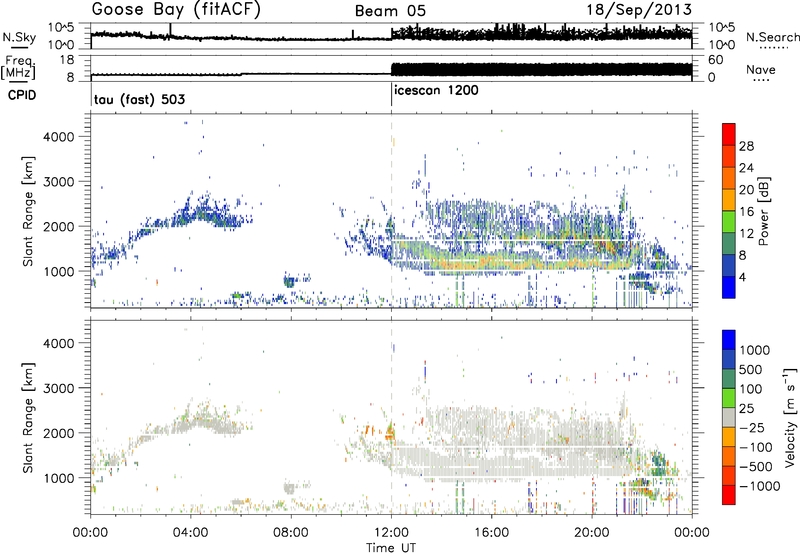Click the 'Time UT' axis label
This screenshot has height=554, width=800.
[x=391, y=547]
